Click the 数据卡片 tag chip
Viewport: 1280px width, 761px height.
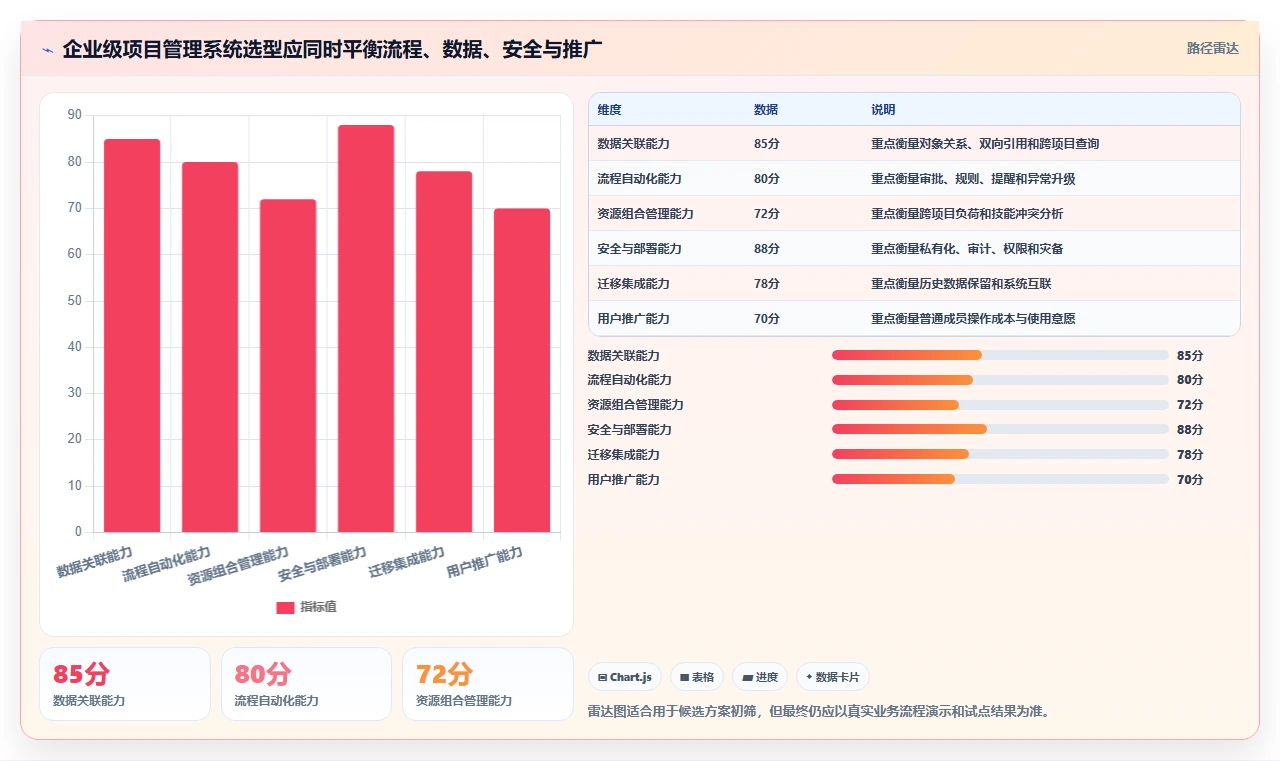[x=833, y=677]
